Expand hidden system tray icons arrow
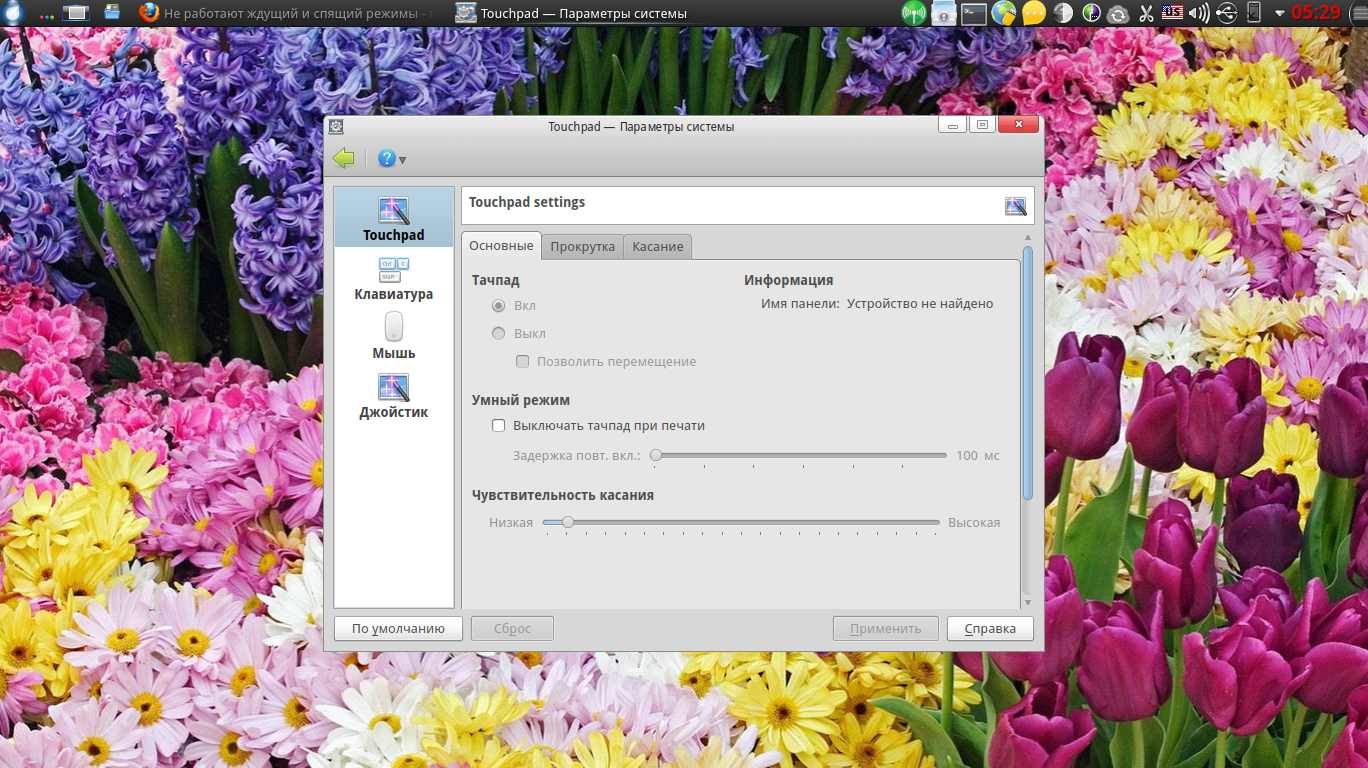The width and height of the screenshot is (1368, 768). 1280,13
